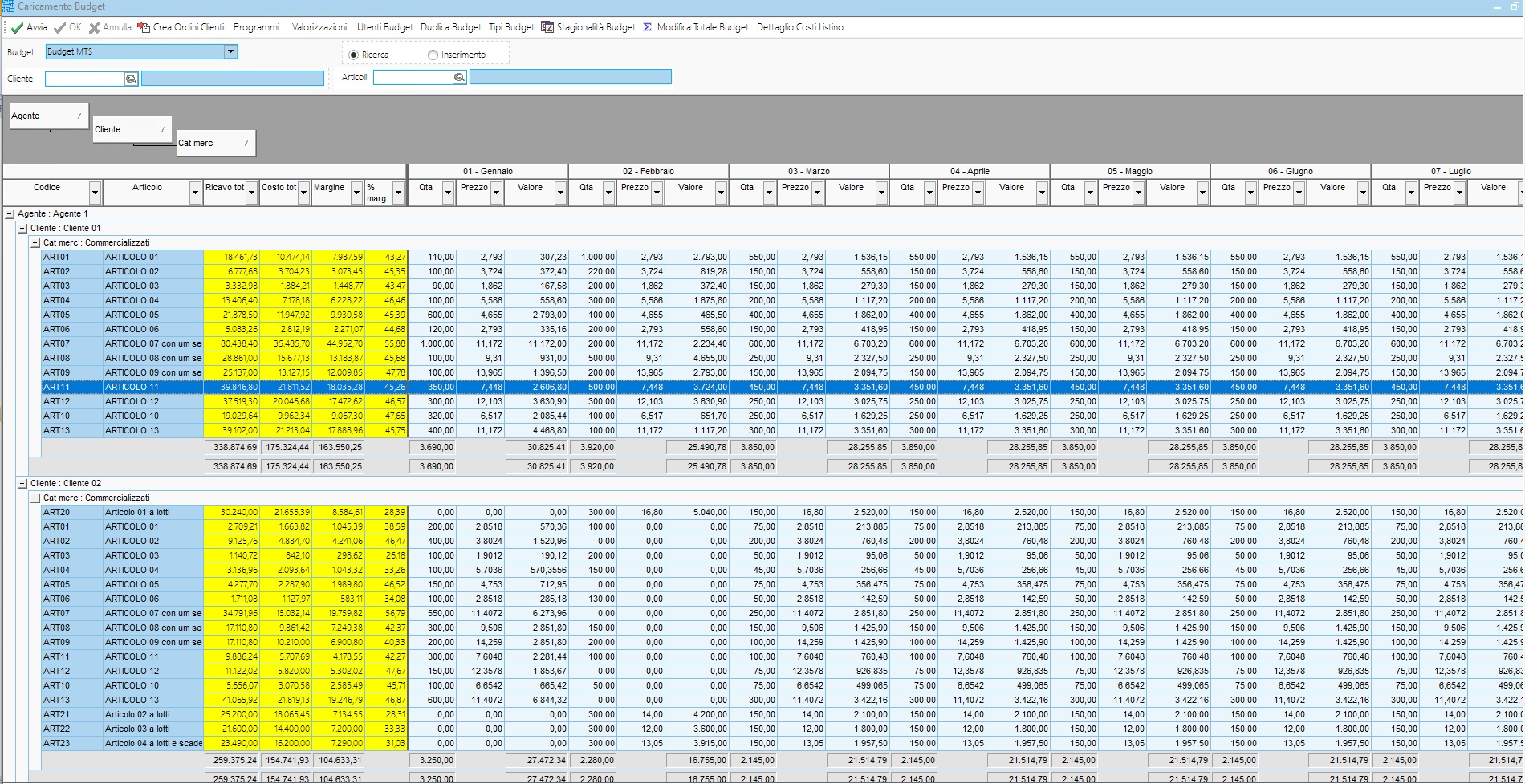Click the Cat merc grouping chip
Image resolution: width=1525 pixels, height=784 pixels.
216,143
